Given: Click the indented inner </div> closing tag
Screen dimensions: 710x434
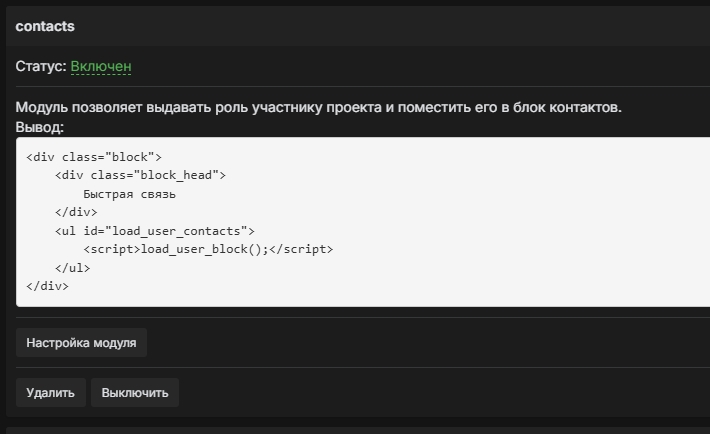Looking at the screenshot, I should pos(76,212).
